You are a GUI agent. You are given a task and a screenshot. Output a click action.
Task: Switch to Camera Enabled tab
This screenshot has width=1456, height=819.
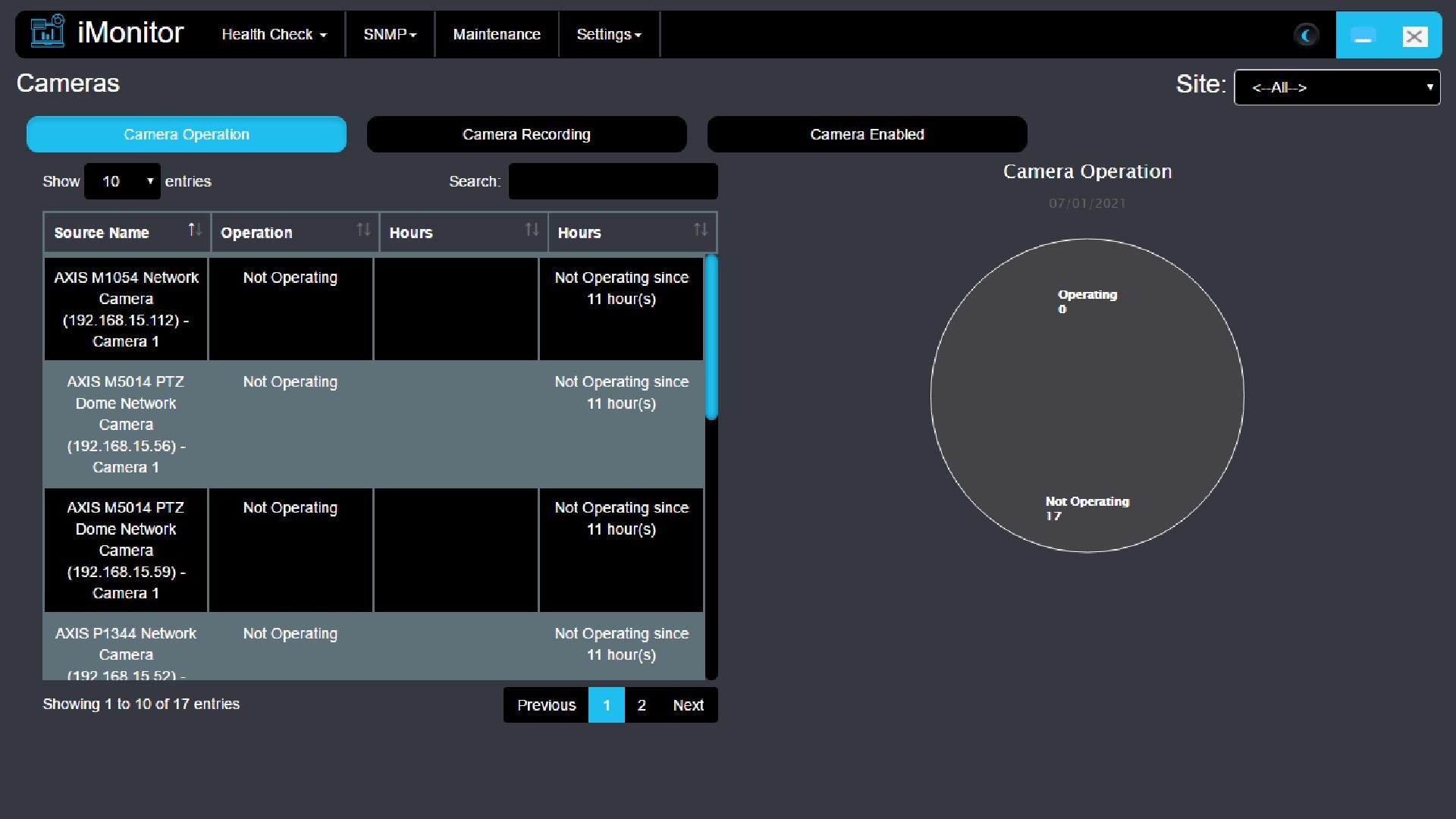(867, 134)
